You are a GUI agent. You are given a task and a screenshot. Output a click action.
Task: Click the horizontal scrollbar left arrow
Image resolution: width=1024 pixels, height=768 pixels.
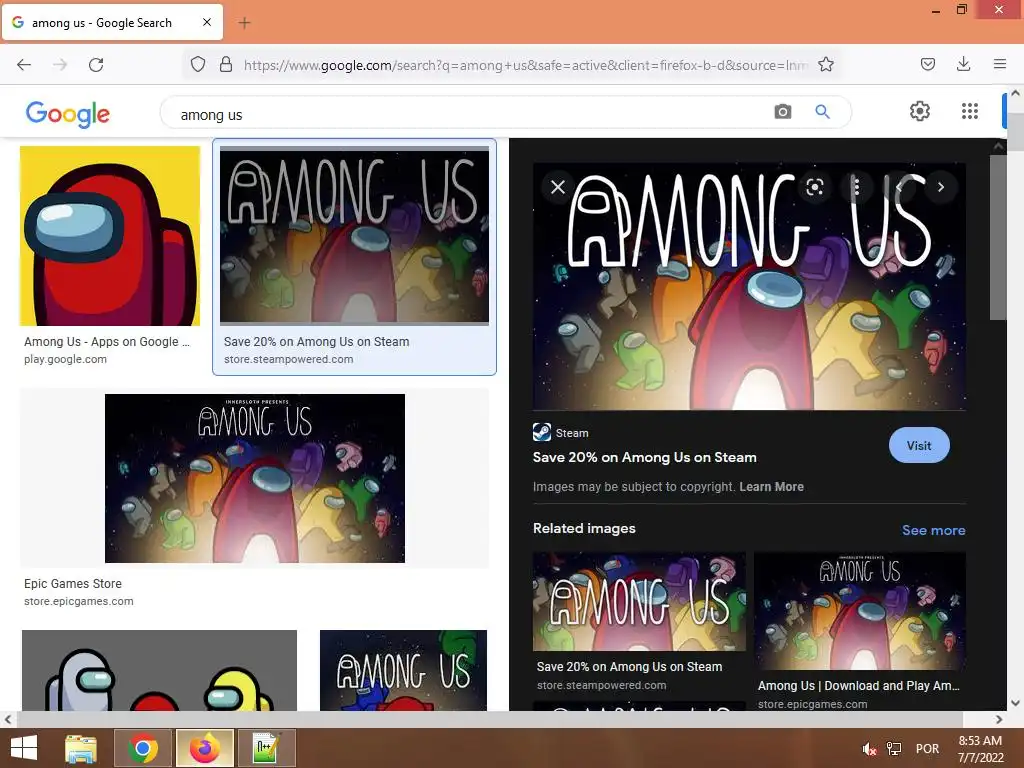8,720
